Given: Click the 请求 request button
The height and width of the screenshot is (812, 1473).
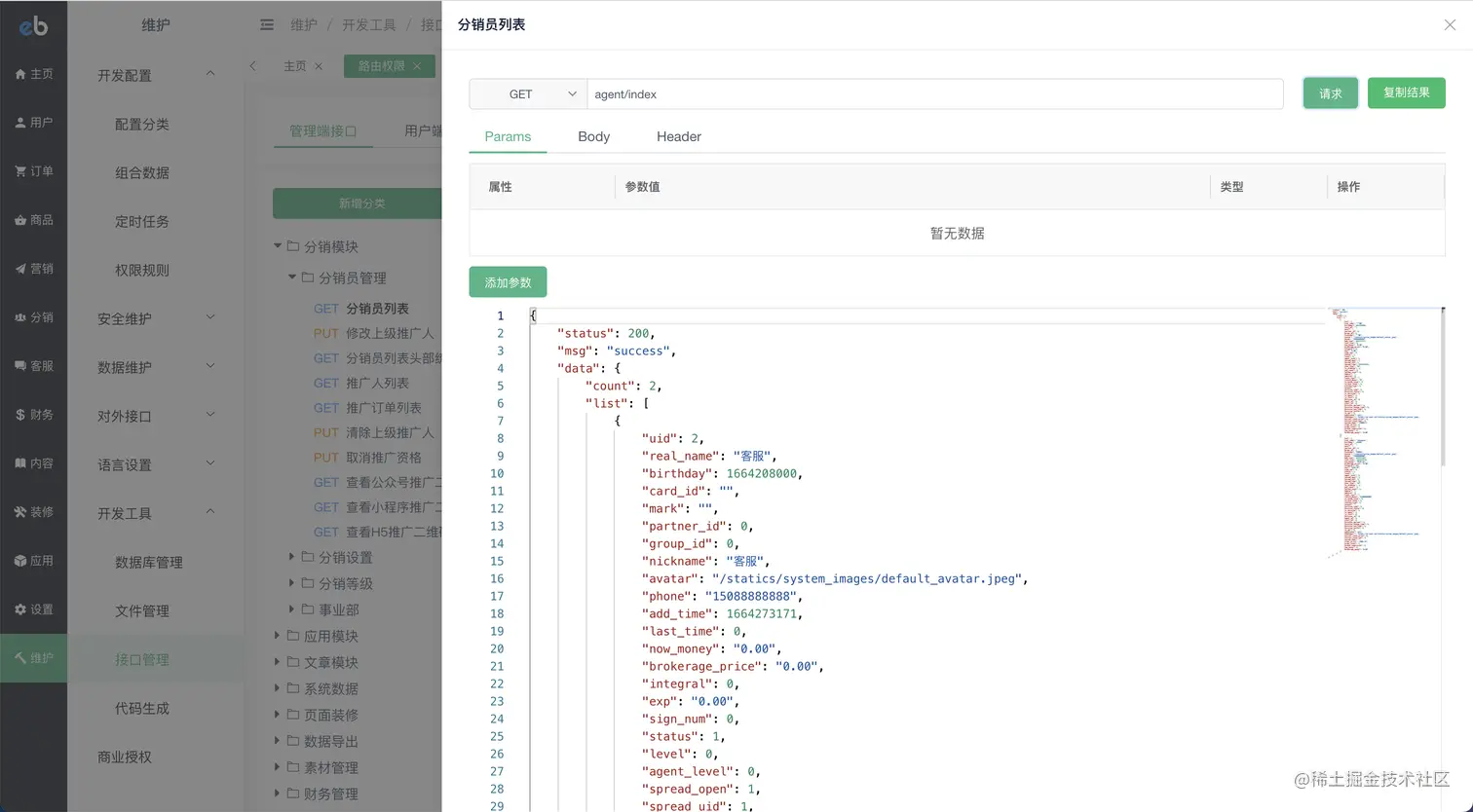Looking at the screenshot, I should (1331, 93).
